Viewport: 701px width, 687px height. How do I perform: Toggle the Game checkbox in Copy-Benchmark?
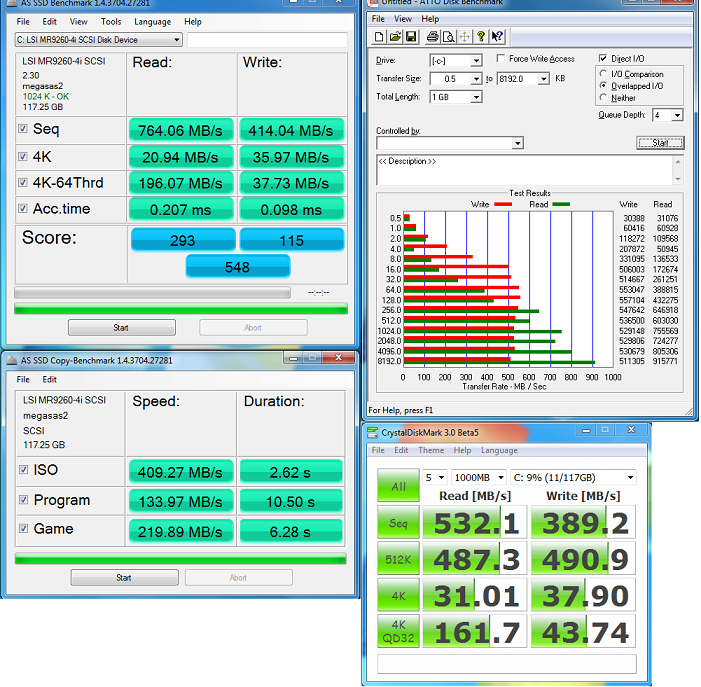(23, 528)
